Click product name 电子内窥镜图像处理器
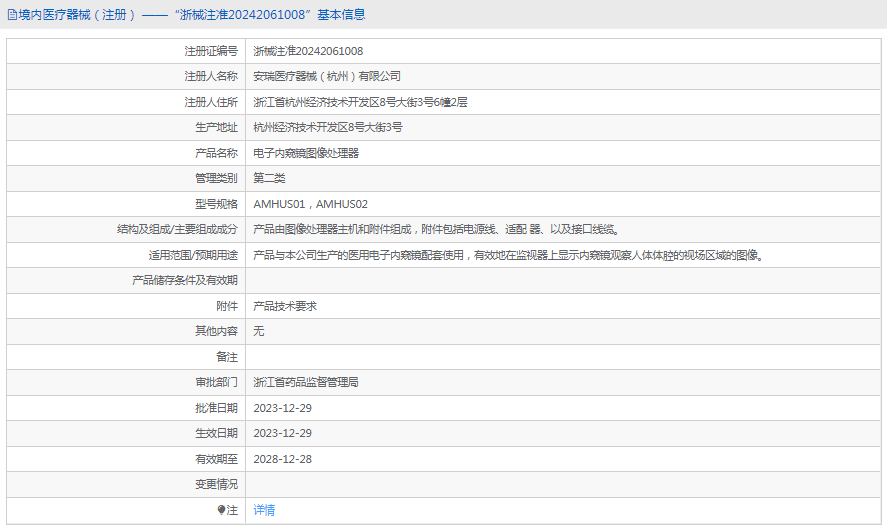The height and width of the screenshot is (530, 887). click(x=306, y=153)
